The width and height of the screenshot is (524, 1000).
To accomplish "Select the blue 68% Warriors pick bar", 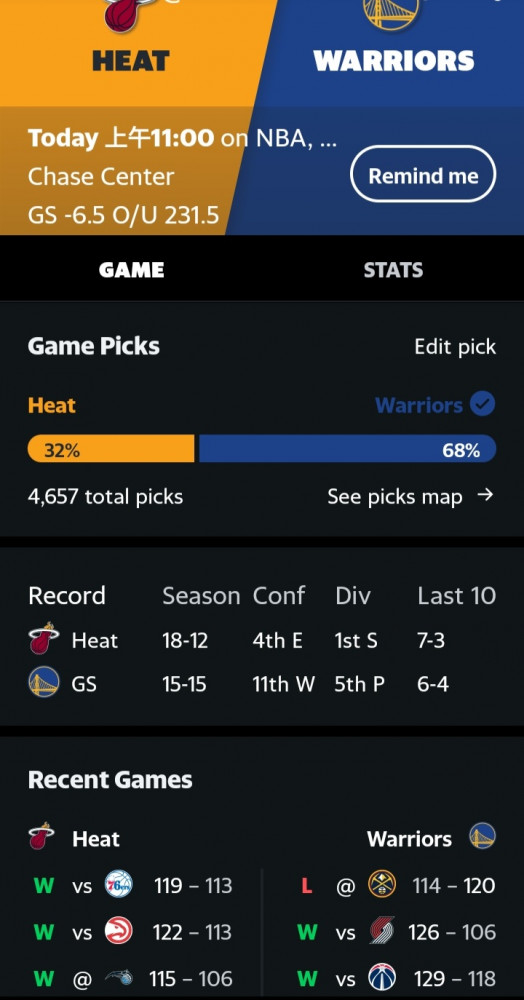I will (x=347, y=449).
